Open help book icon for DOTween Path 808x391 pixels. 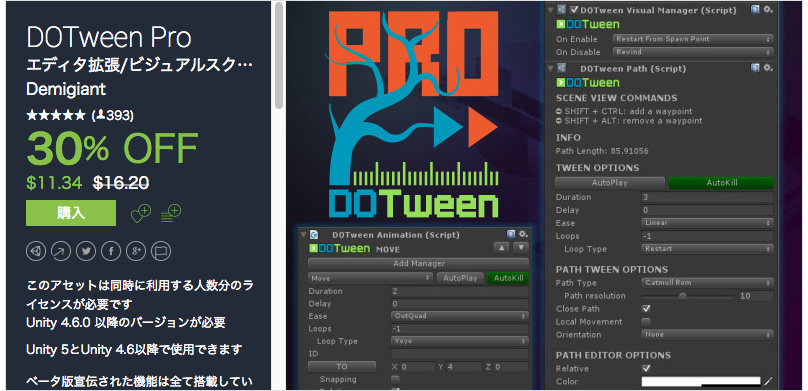755,68
